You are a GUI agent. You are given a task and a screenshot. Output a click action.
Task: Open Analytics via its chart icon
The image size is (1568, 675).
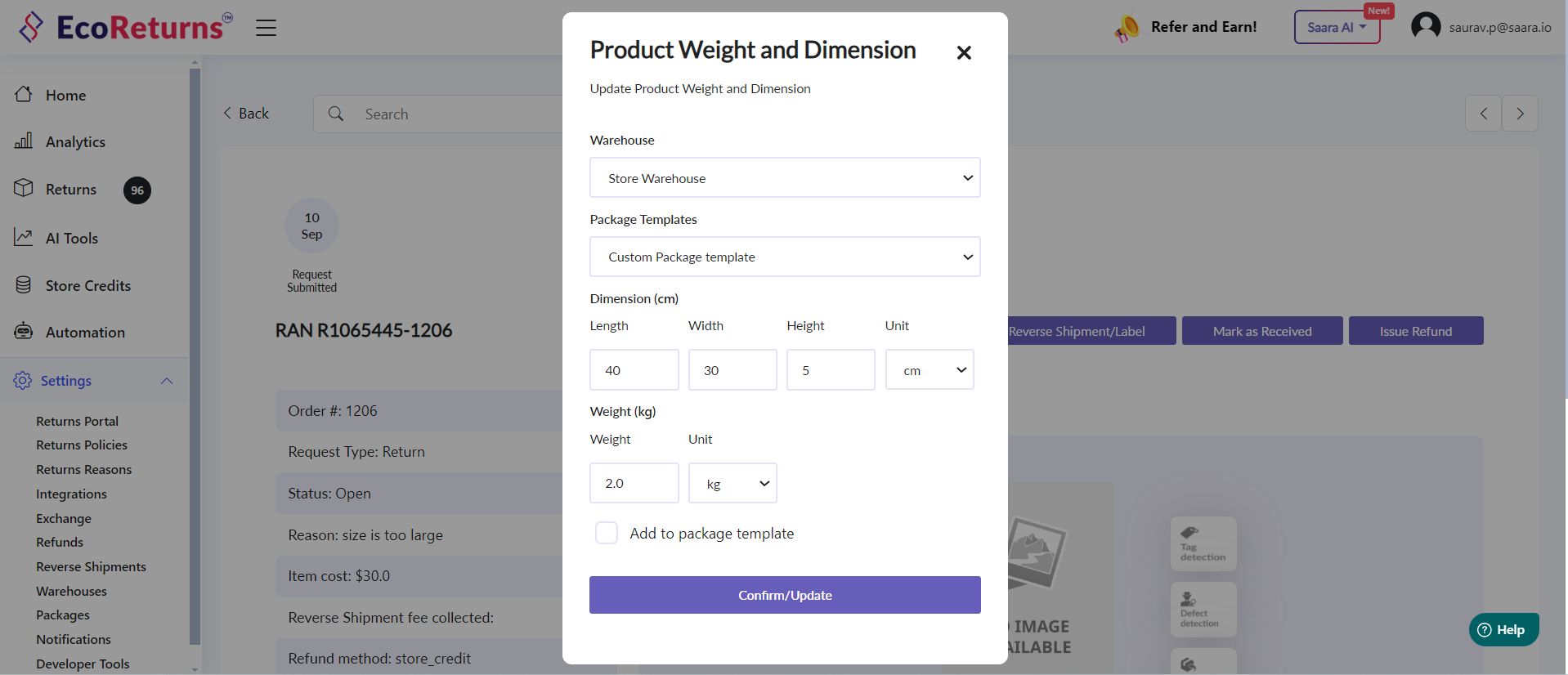24,141
